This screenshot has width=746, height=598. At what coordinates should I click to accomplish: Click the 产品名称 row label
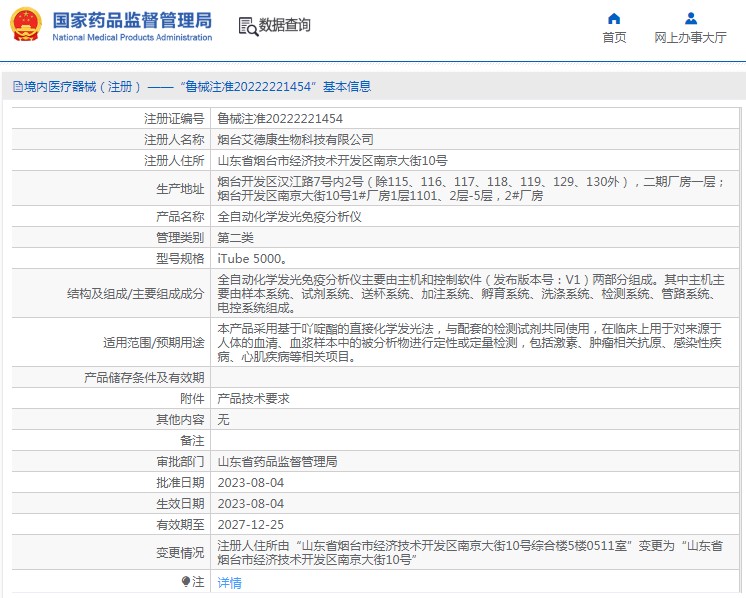[x=180, y=216]
